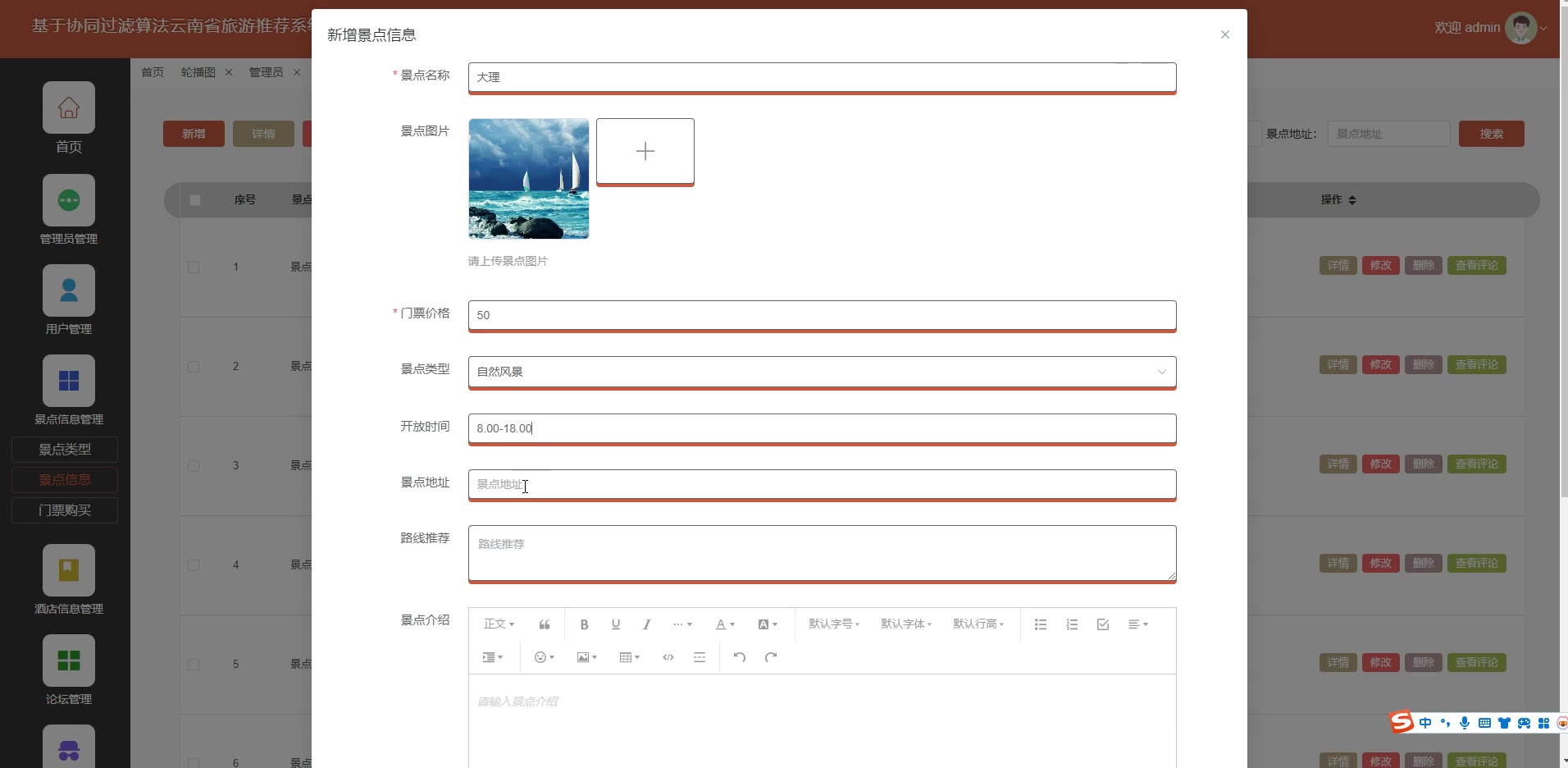Insert a bulleted list
The height and width of the screenshot is (768, 1568).
[1041, 624]
